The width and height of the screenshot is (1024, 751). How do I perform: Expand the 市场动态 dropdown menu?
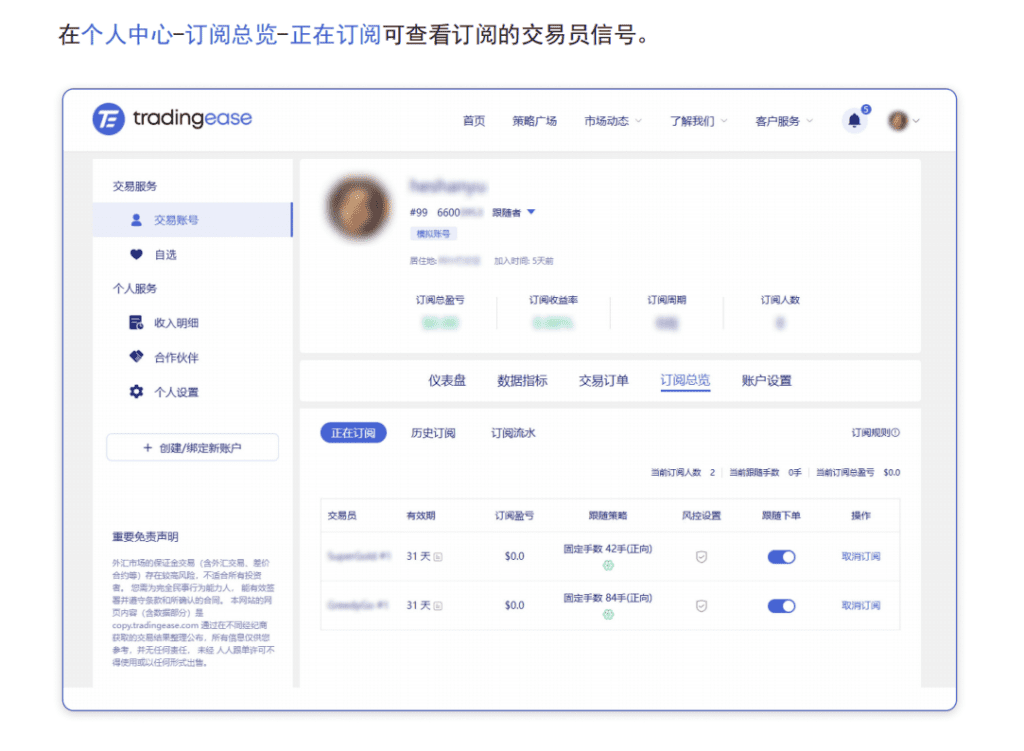[x=613, y=121]
